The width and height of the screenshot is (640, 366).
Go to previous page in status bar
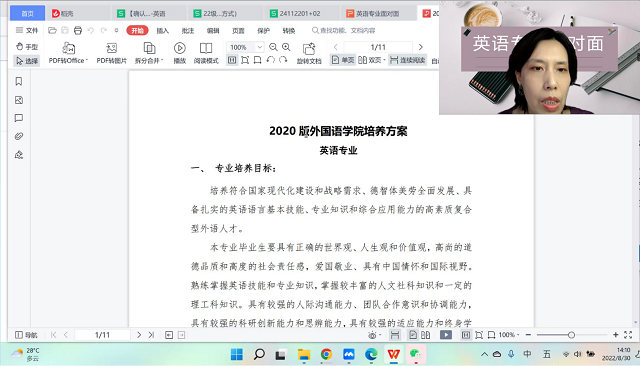click(66, 335)
